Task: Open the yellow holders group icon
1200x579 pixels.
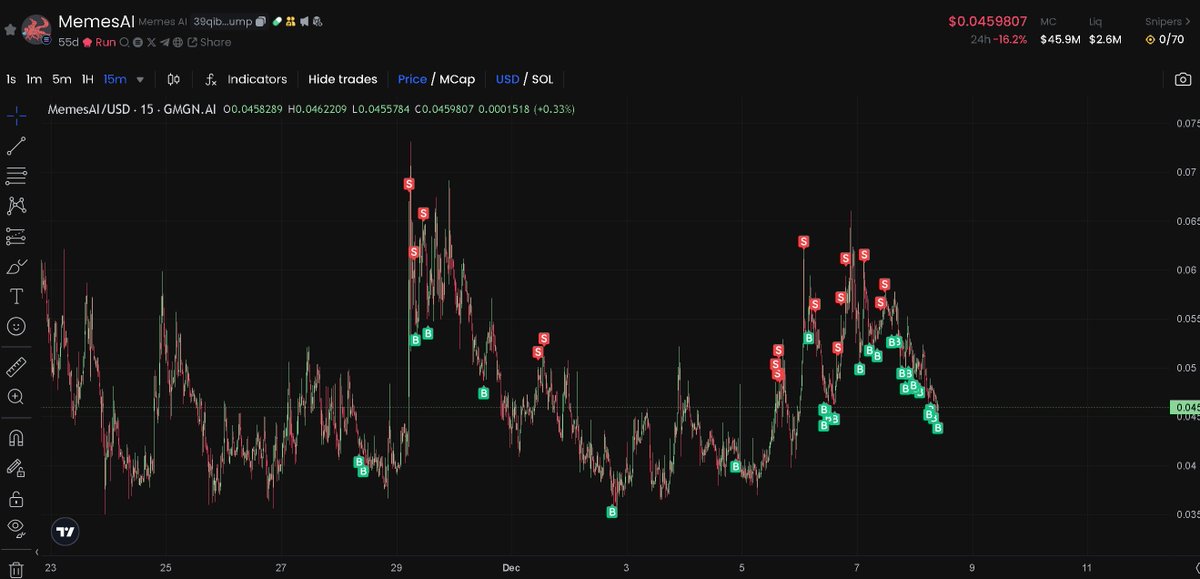Action: pyautogui.click(x=290, y=21)
